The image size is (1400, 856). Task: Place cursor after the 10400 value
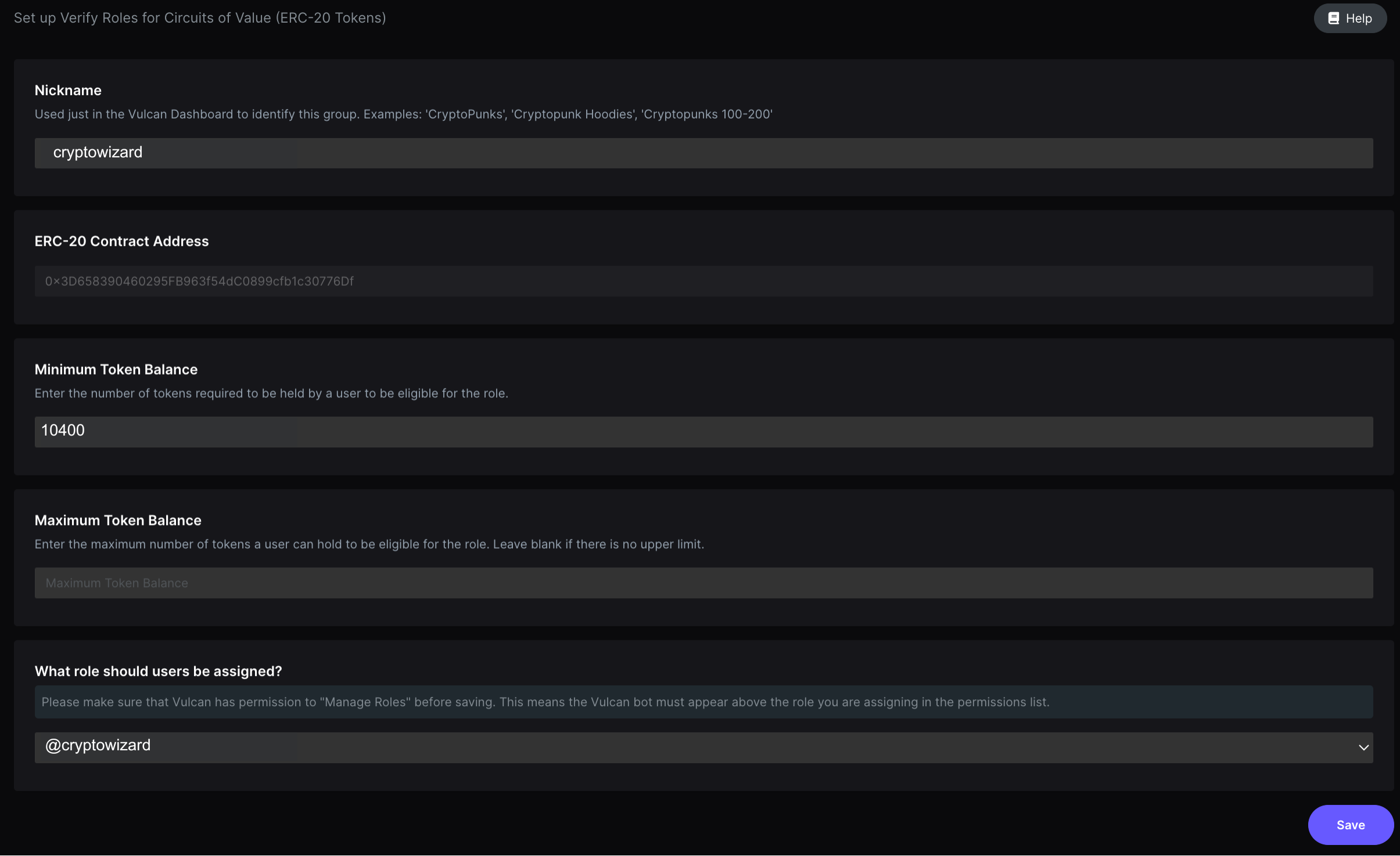tap(87, 430)
